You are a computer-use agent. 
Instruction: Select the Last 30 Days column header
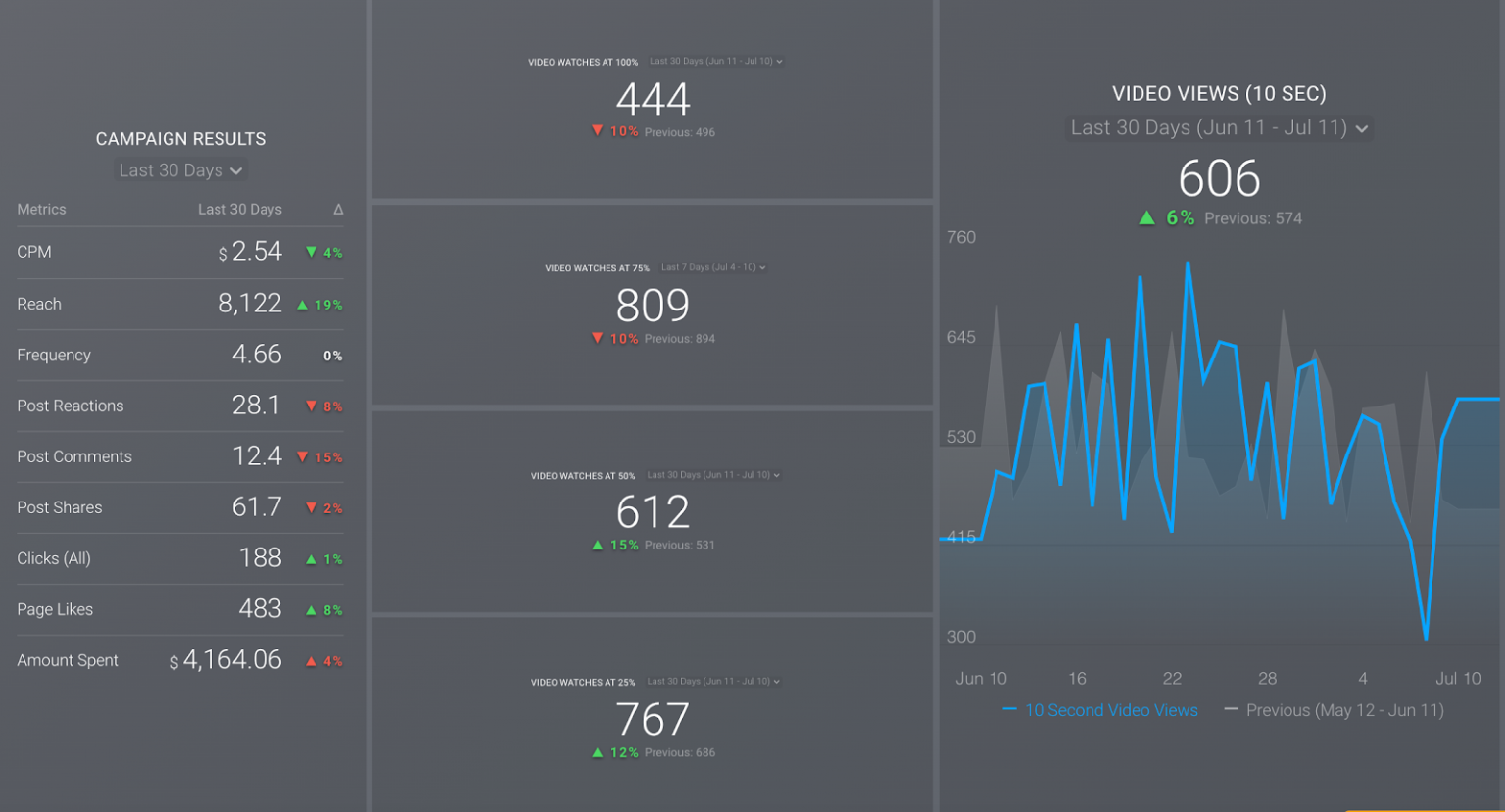239,210
